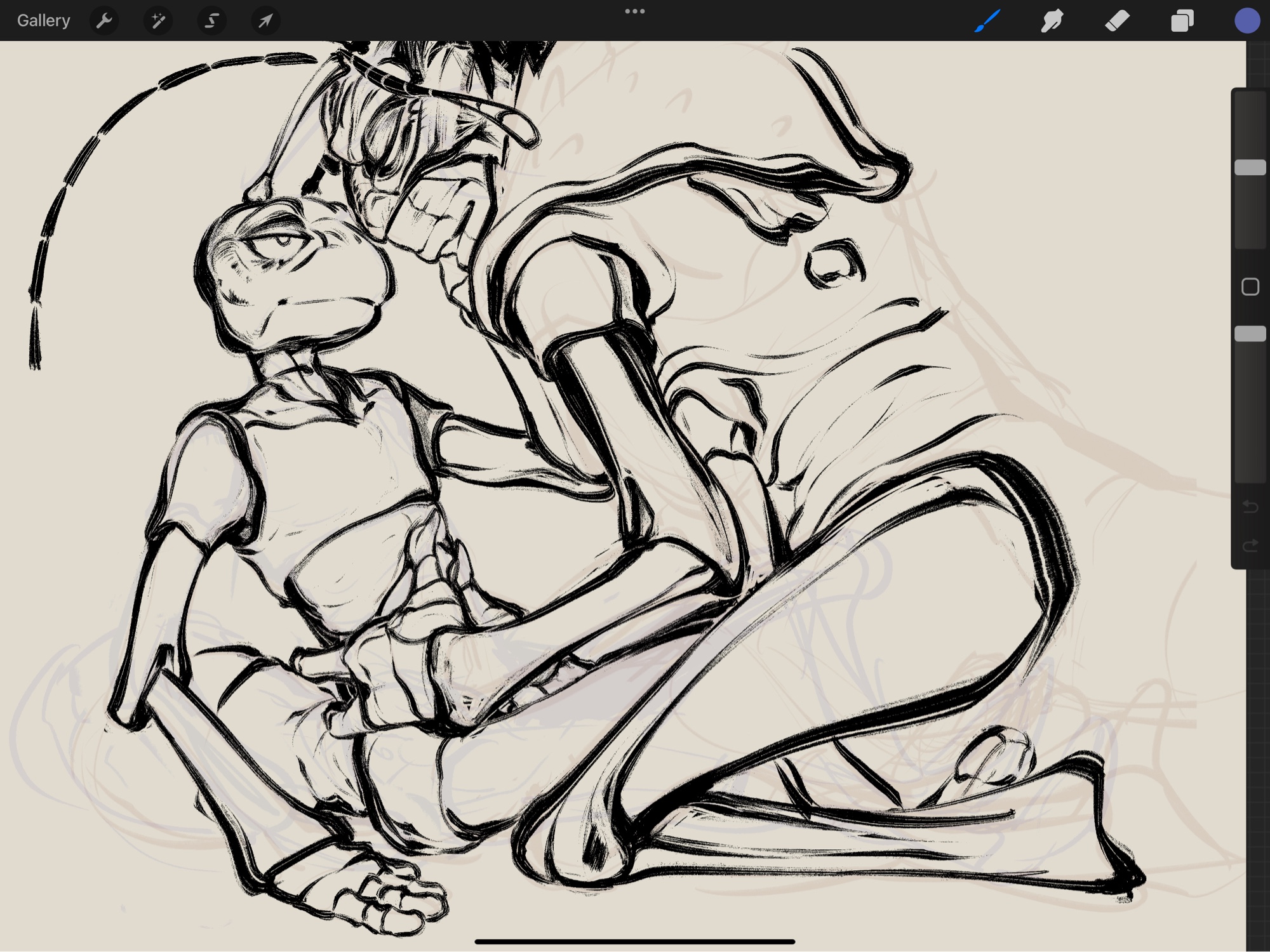Select the Paint brush tool
Image resolution: width=1270 pixels, height=952 pixels.
pos(987,21)
